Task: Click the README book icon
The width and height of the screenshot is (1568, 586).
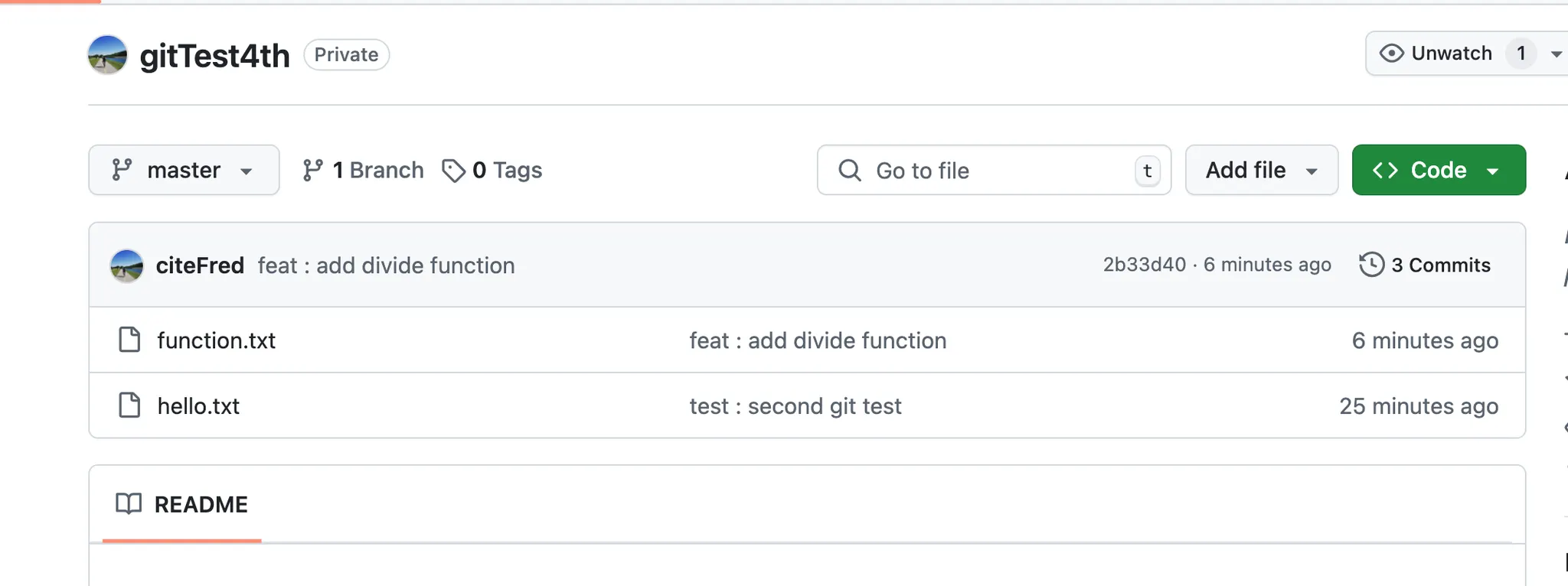Action: [x=129, y=503]
